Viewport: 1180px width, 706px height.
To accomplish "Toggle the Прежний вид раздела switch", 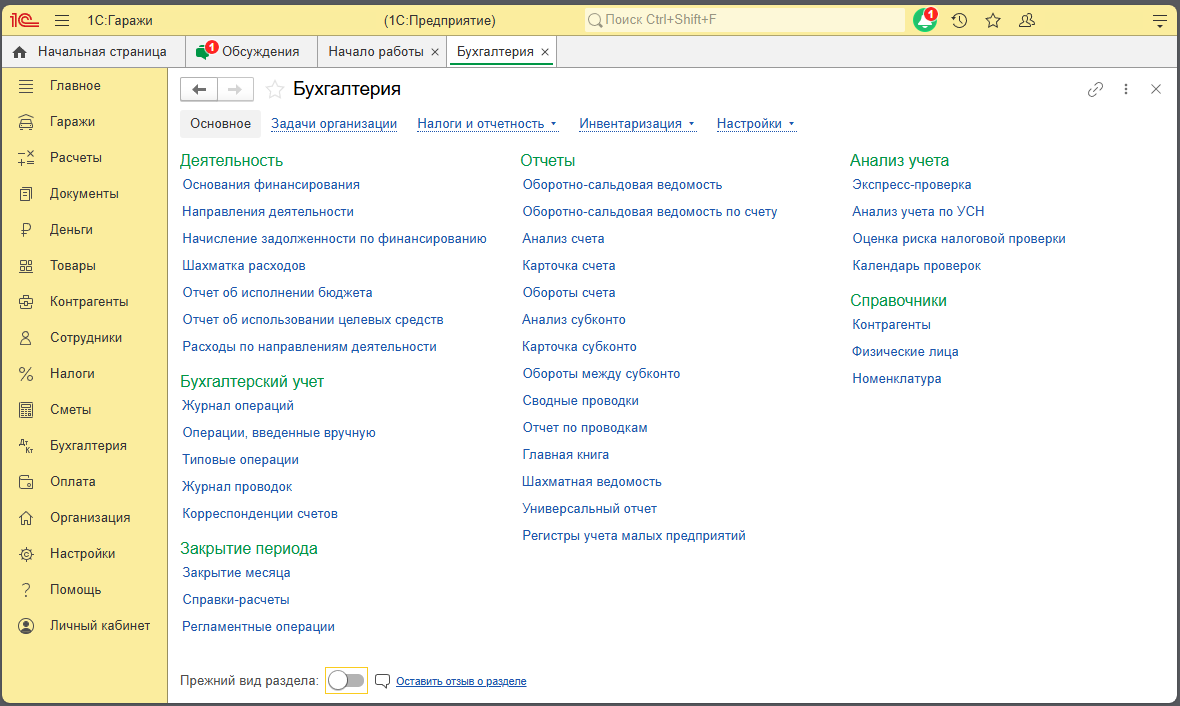I will [346, 681].
